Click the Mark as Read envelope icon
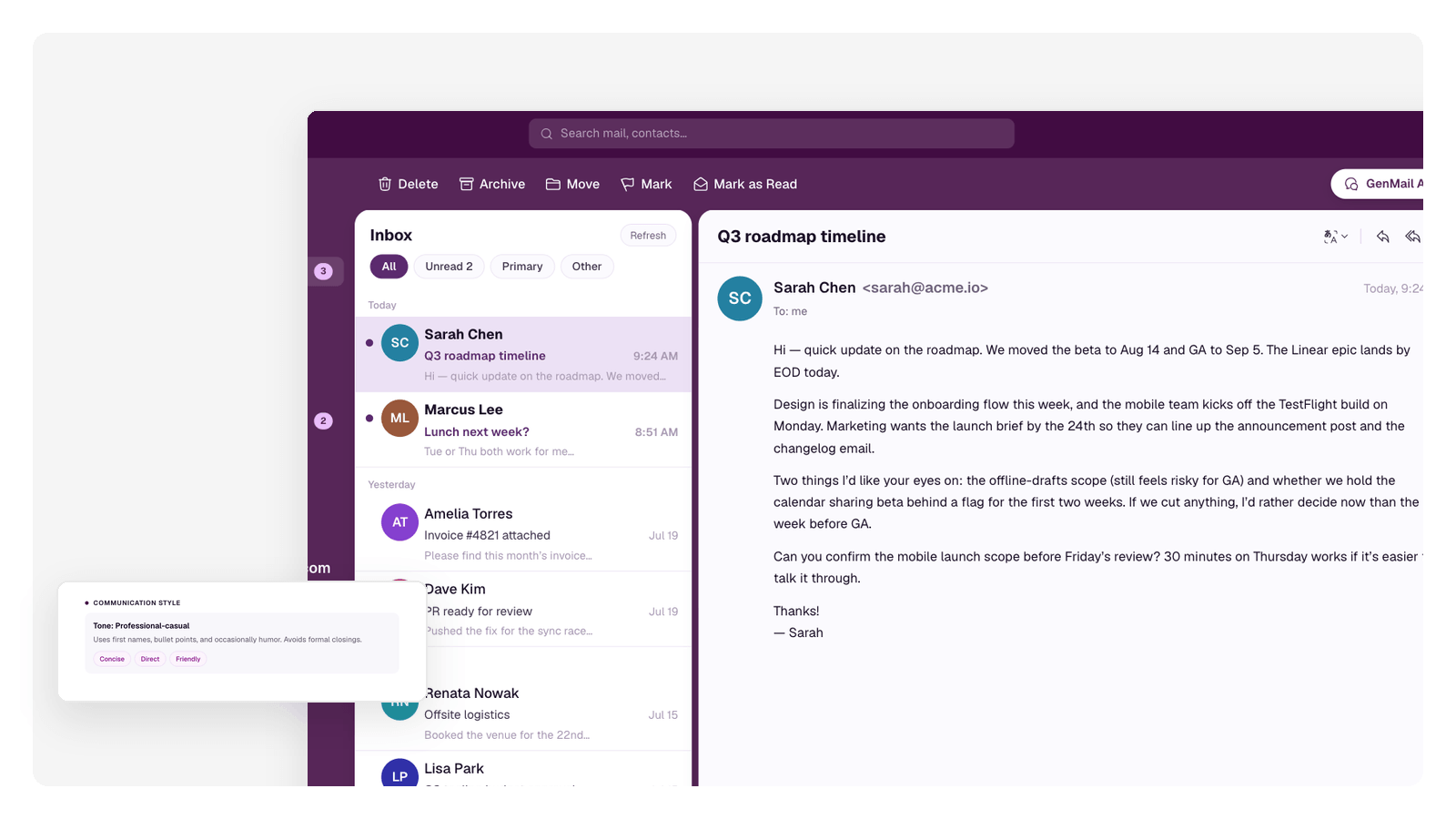Viewport: 1456px width, 819px height. pyautogui.click(x=701, y=184)
